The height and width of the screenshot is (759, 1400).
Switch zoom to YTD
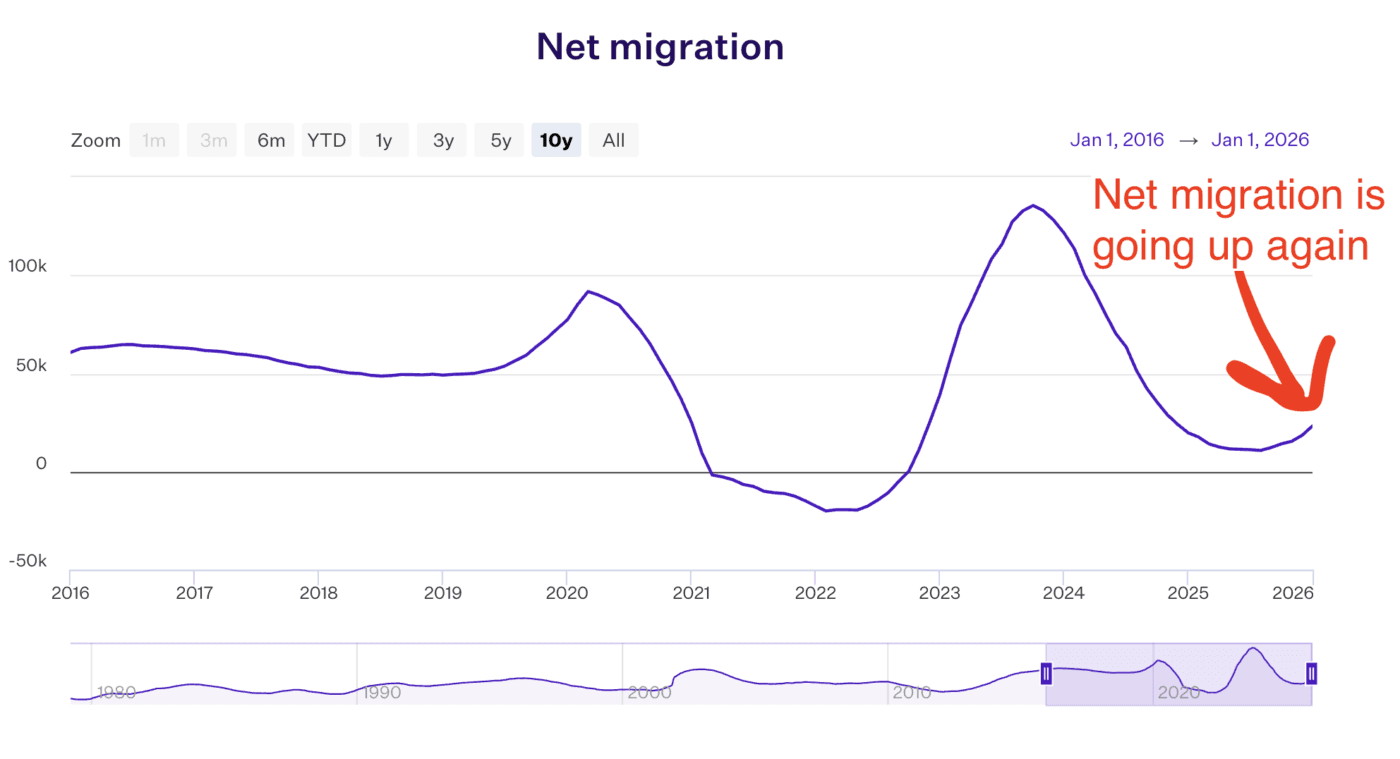pos(327,140)
